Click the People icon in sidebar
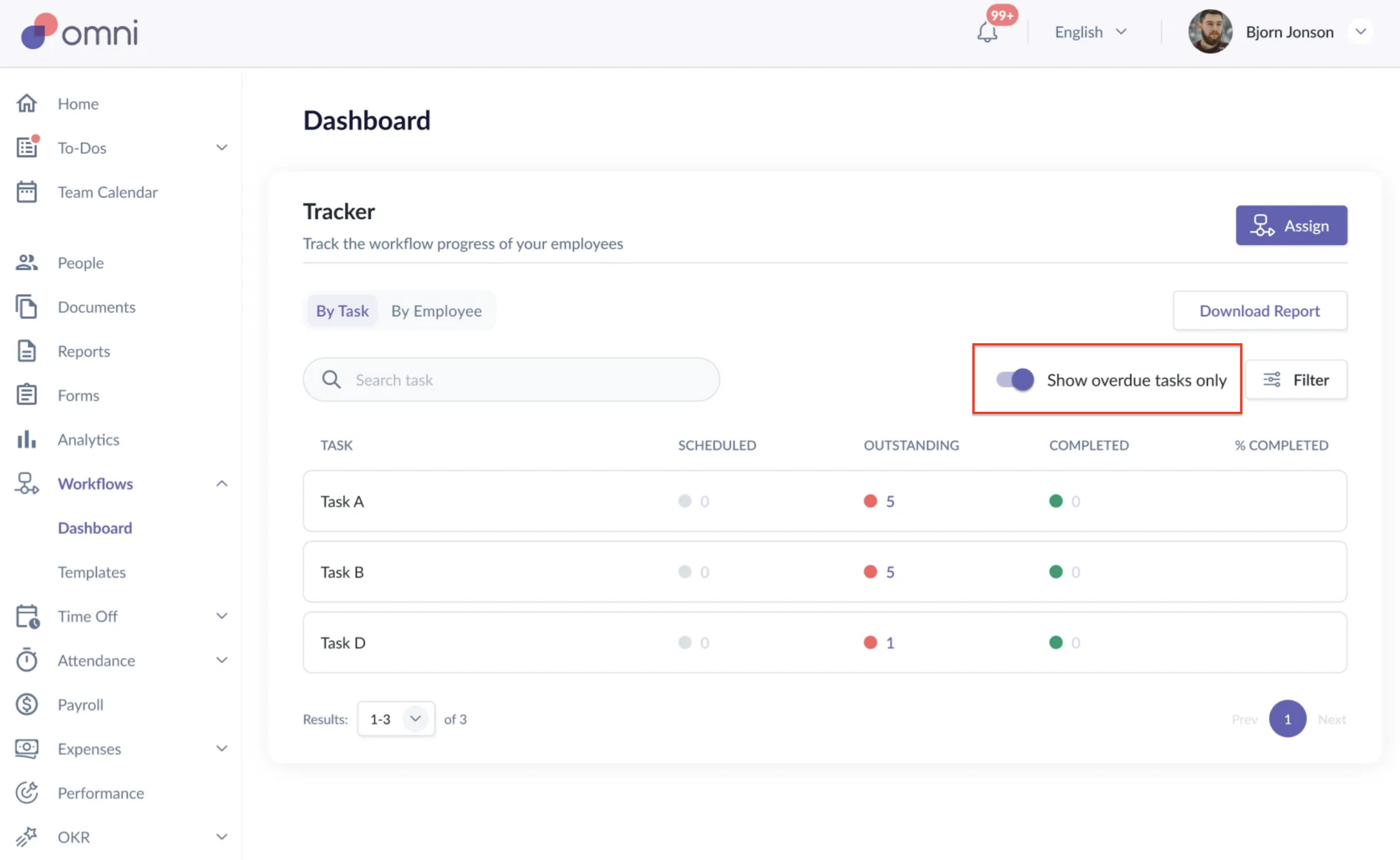 click(26, 263)
